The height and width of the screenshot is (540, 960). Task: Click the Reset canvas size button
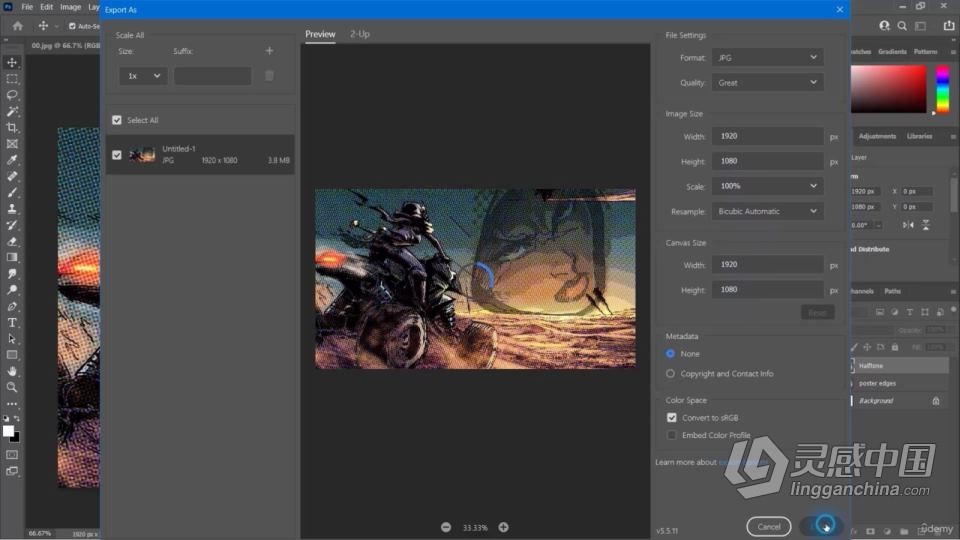(x=817, y=313)
